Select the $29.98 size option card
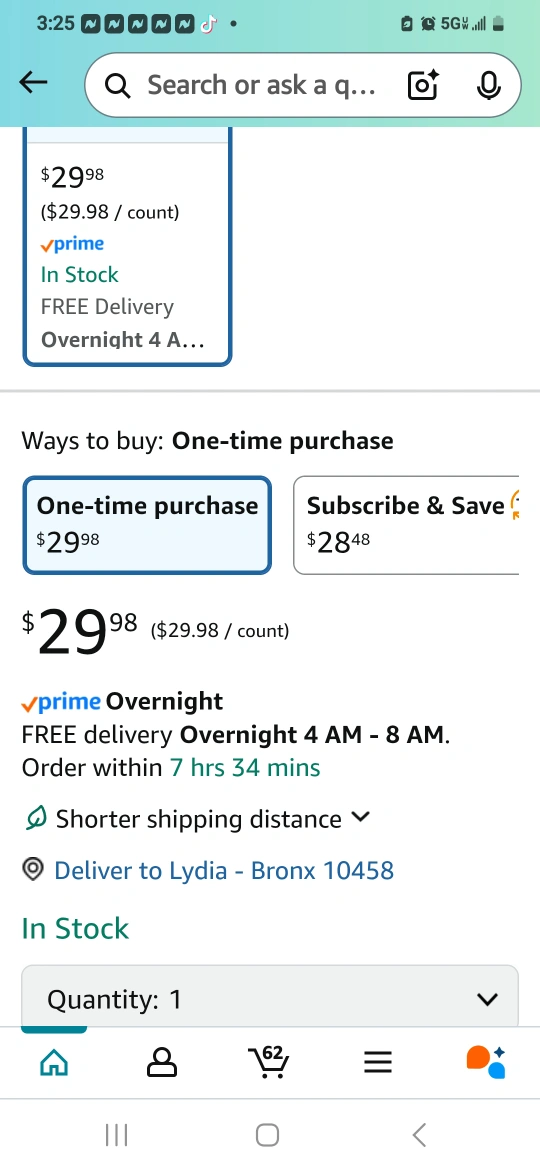Screen dimensions: 540x1170 [x=128, y=247]
